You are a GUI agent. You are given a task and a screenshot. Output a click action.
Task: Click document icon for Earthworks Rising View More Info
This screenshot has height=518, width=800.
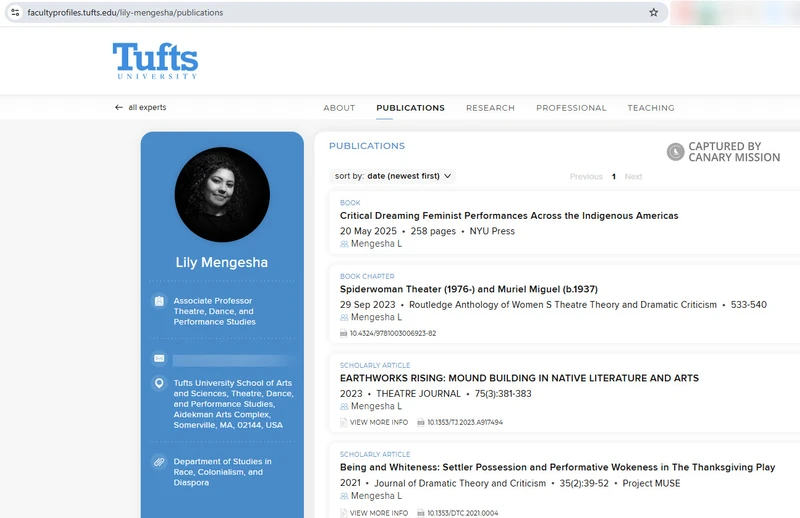343,422
